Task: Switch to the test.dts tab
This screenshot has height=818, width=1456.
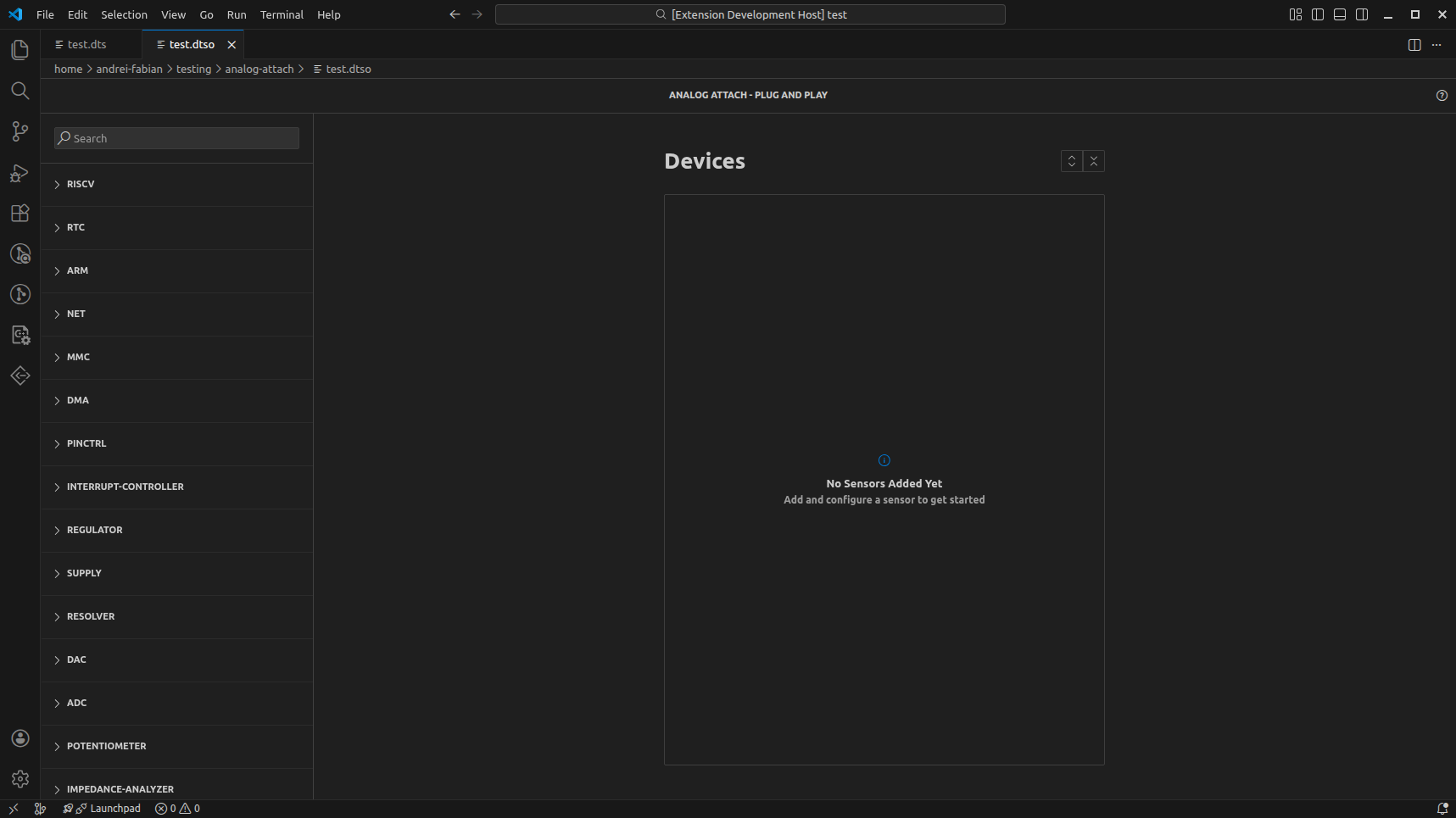Action: coord(86,43)
